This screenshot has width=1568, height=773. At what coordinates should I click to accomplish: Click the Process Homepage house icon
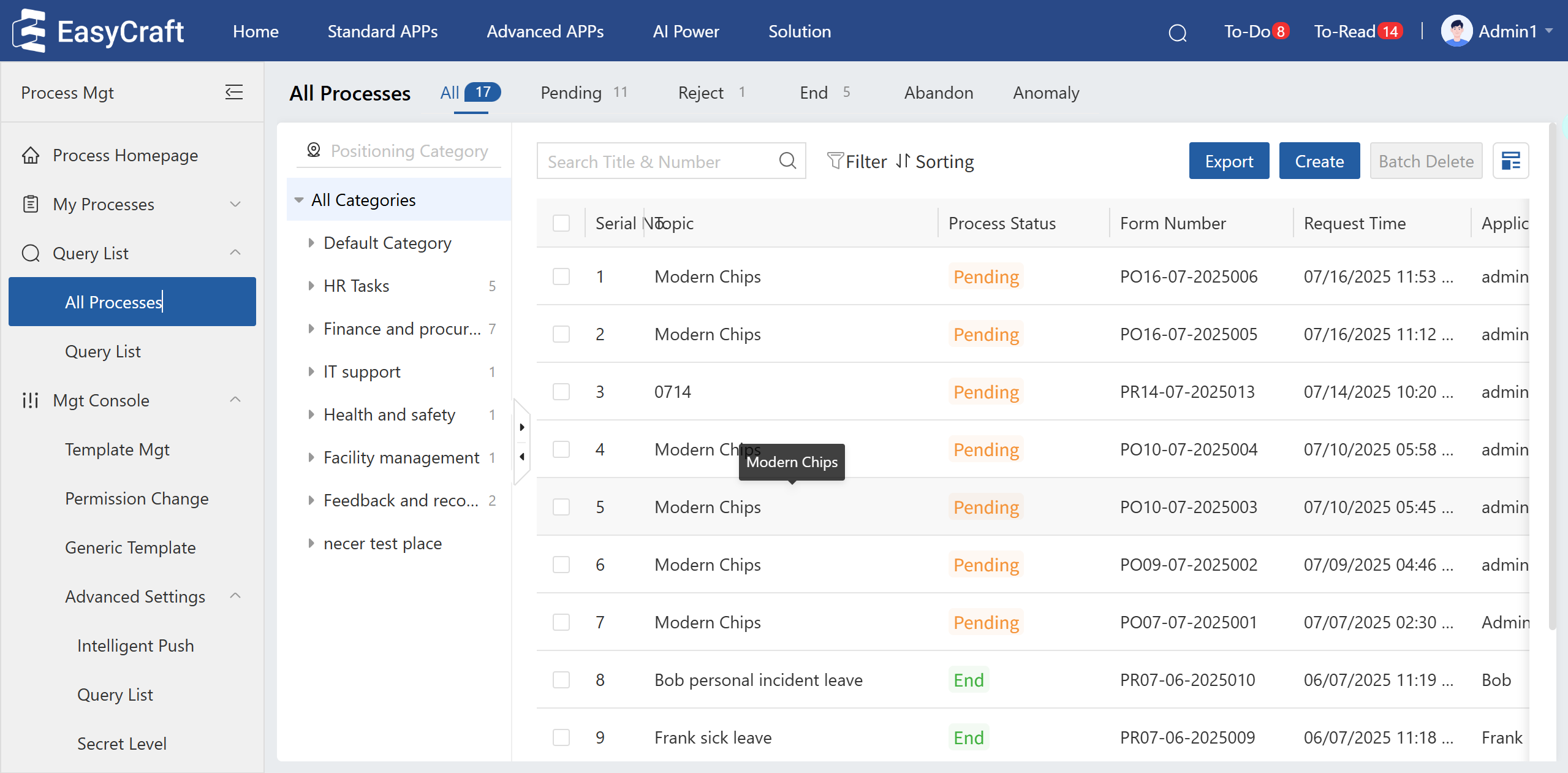coord(31,155)
